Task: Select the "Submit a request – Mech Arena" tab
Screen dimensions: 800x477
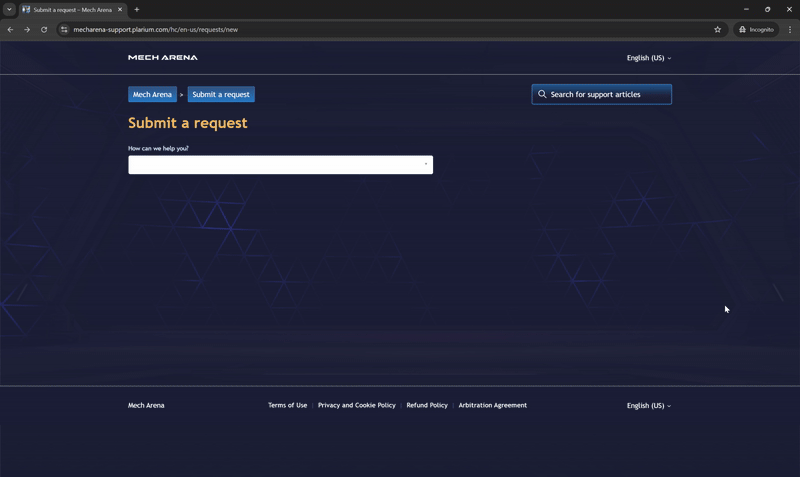Action: click(72, 9)
